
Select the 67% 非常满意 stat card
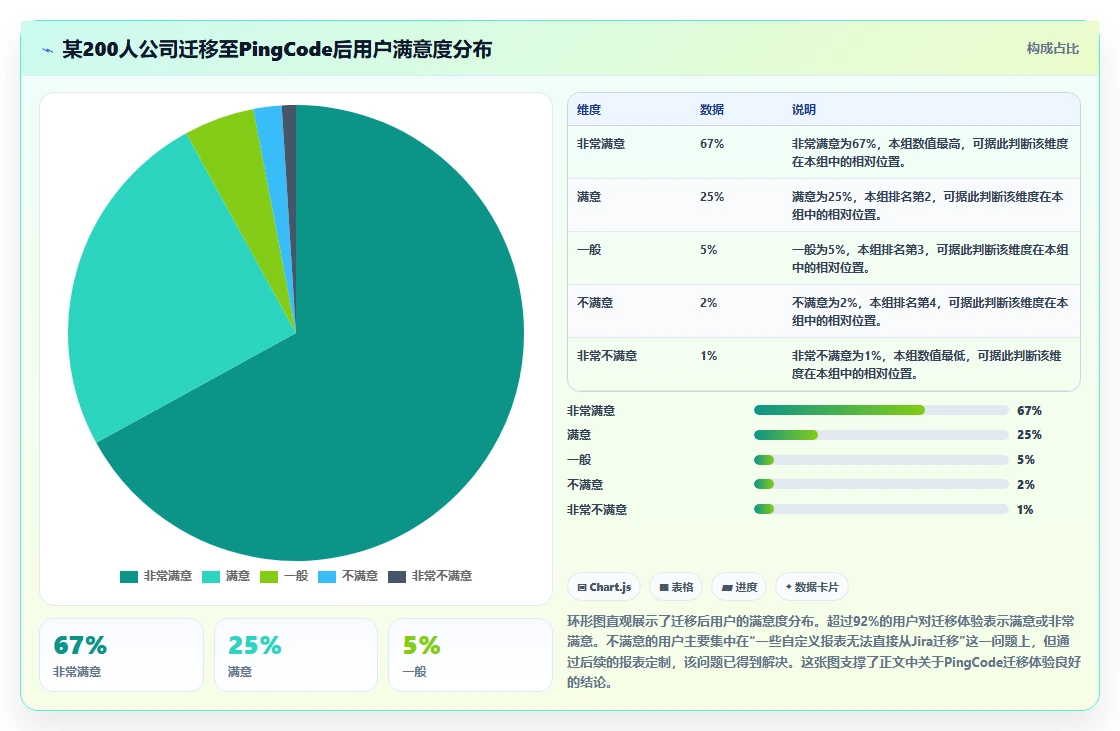coord(121,655)
